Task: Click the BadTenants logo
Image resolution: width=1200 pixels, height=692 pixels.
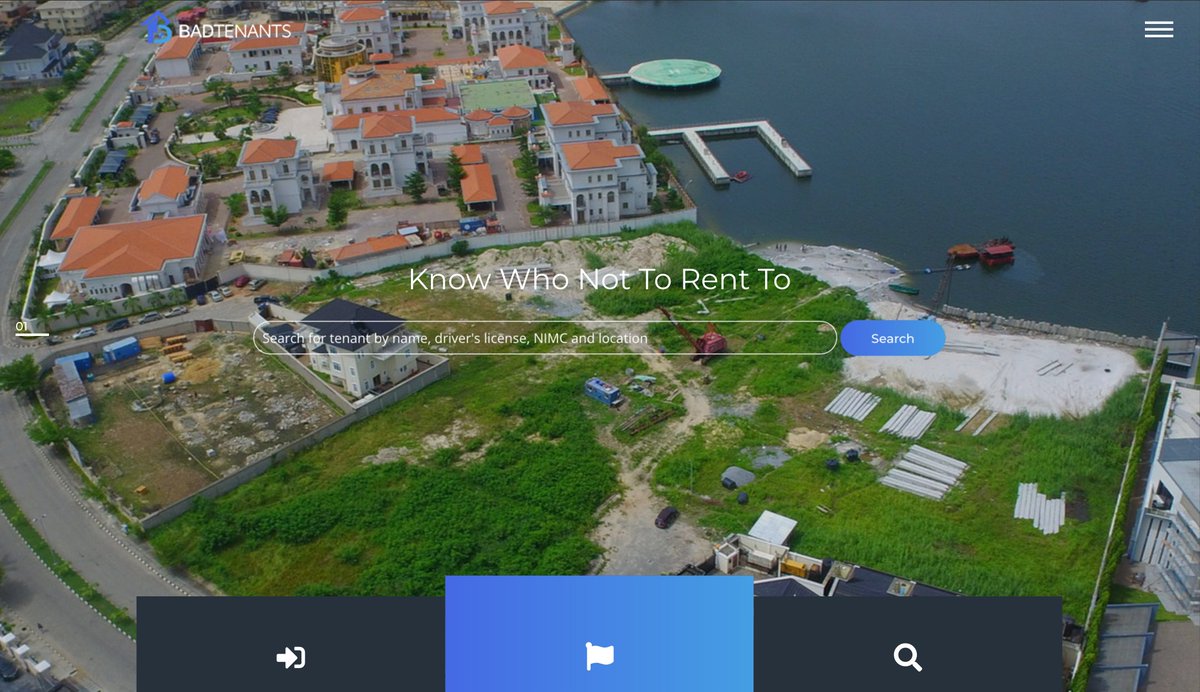Action: coord(217,29)
